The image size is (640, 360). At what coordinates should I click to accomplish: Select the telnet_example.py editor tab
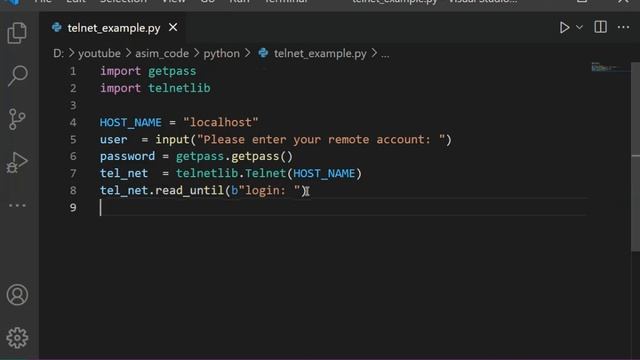pos(114,28)
